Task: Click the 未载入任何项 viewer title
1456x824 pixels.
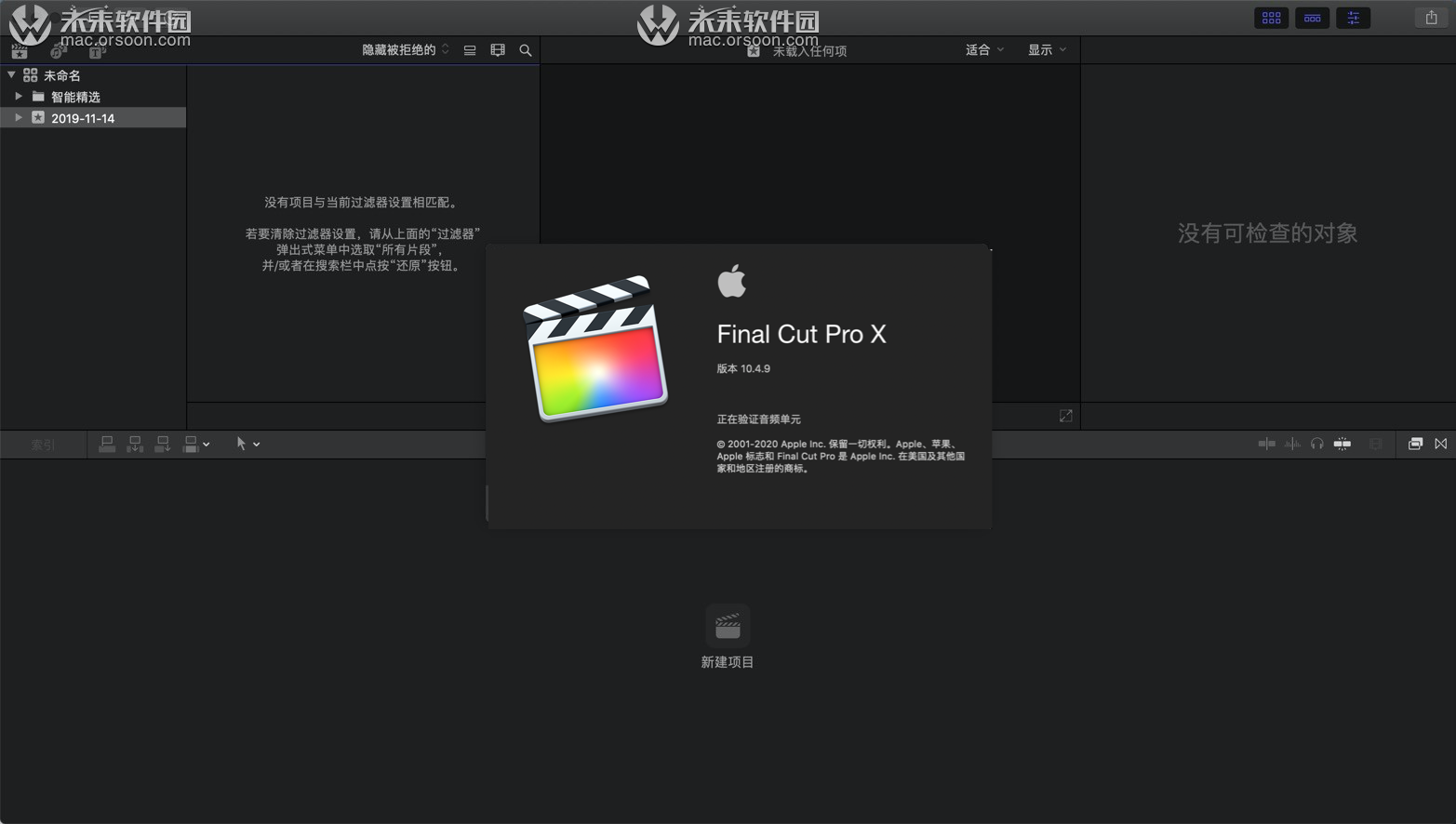Action: pos(809,51)
